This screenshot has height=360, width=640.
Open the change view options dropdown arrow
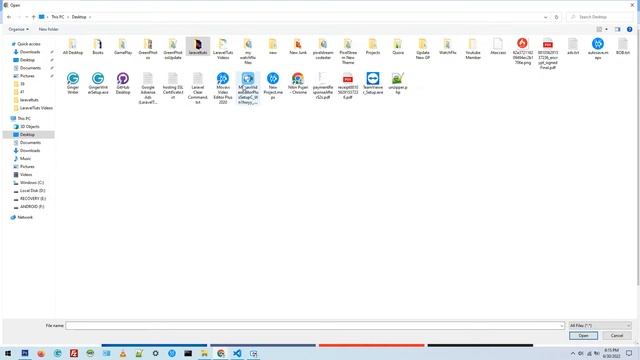(x=607, y=29)
